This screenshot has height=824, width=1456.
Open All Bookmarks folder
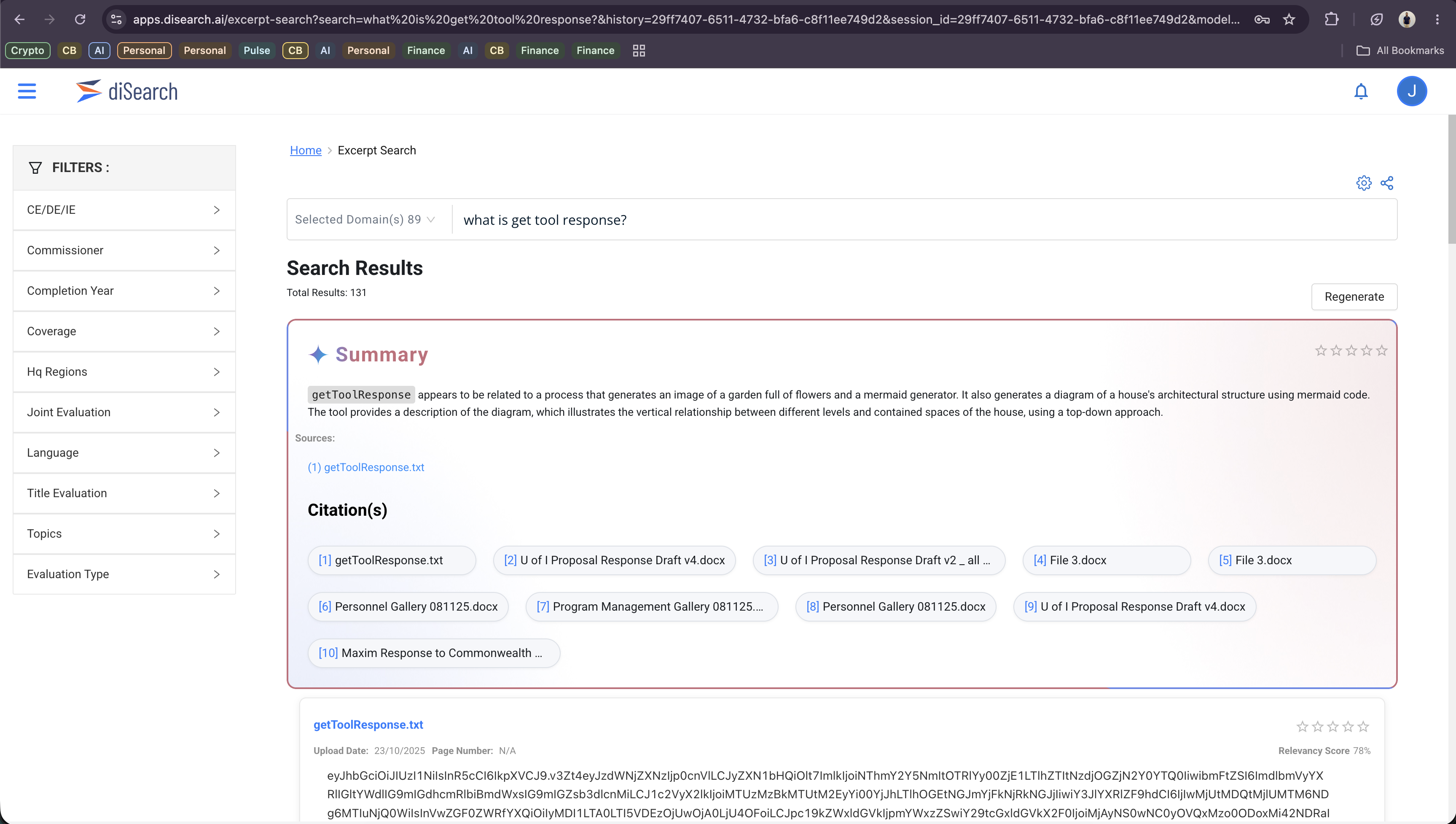point(1400,50)
